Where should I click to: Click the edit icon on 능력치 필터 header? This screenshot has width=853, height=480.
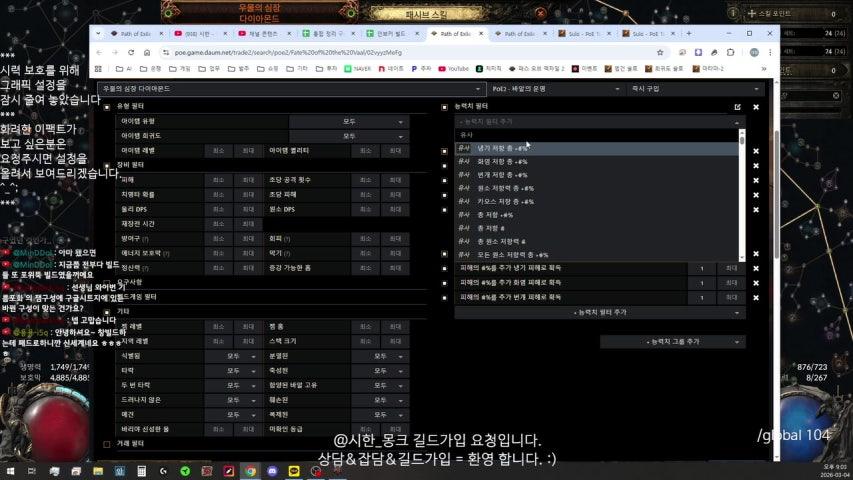738,107
